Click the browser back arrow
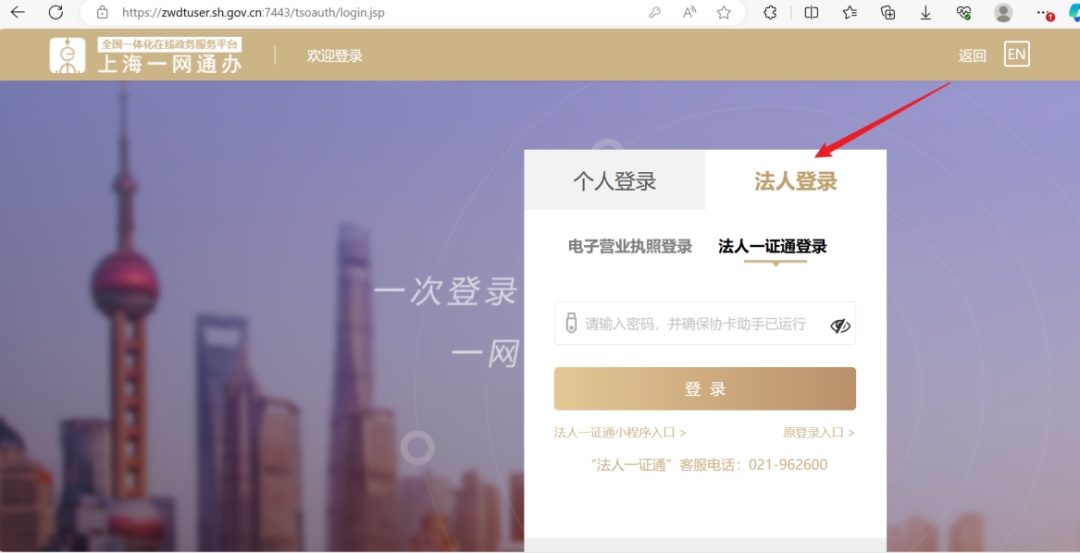1080x553 pixels. pyautogui.click(x=18, y=13)
